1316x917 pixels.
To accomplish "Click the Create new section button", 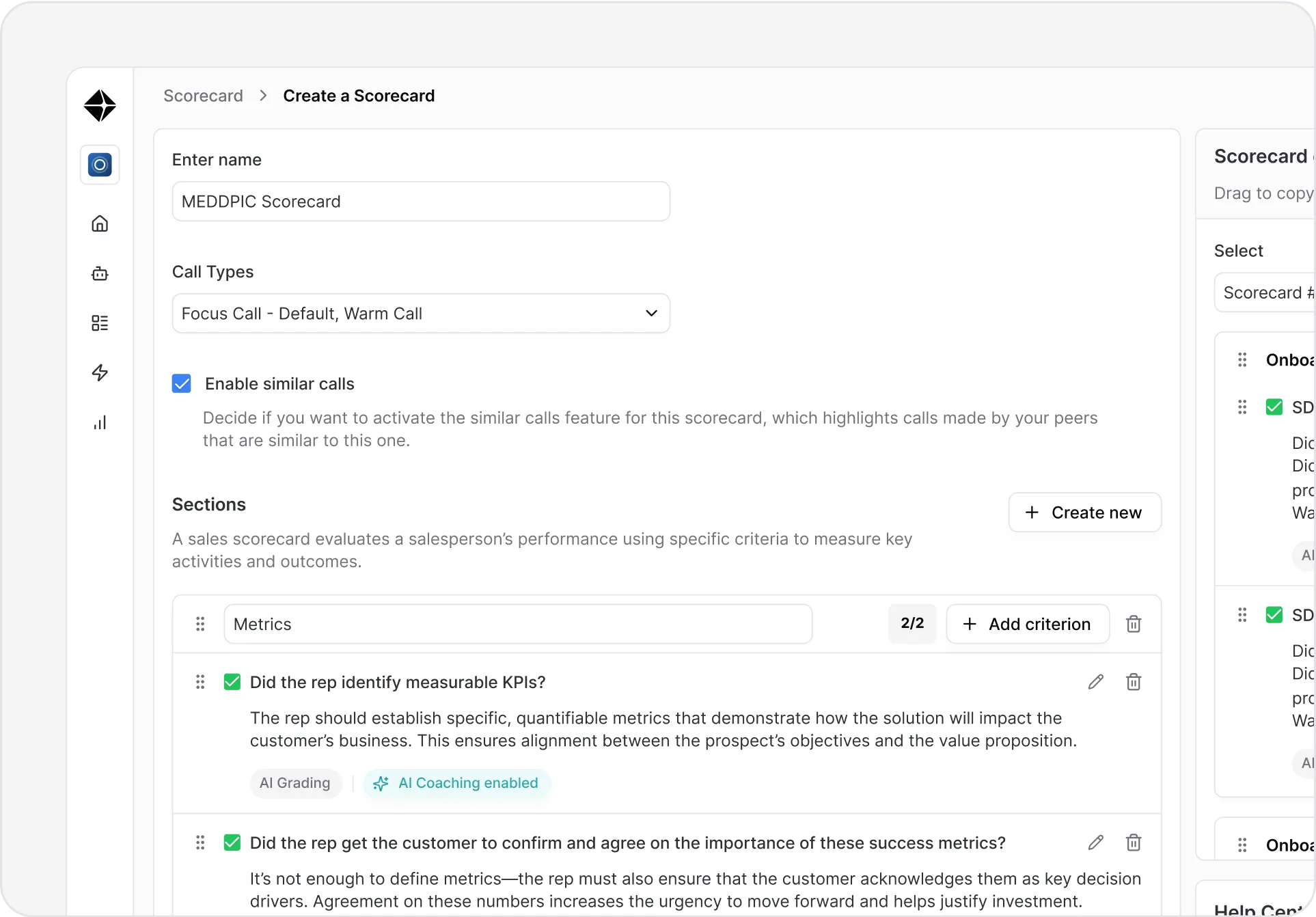I will pos(1084,512).
